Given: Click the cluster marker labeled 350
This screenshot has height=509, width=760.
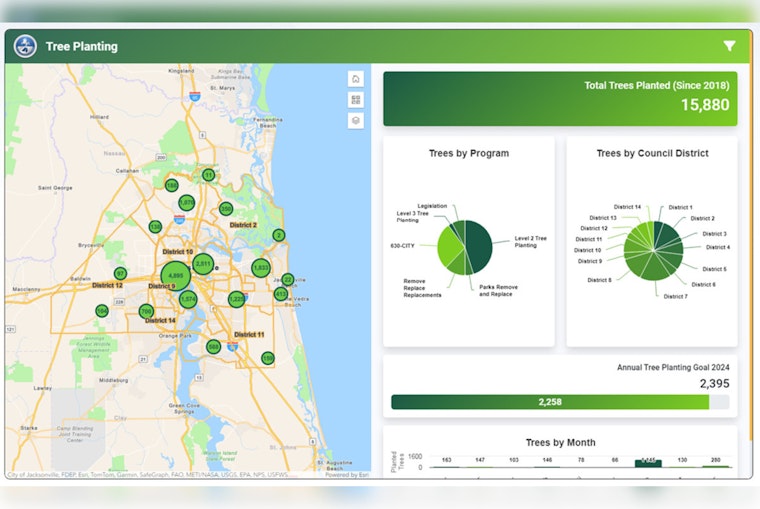Looking at the screenshot, I should (x=226, y=209).
